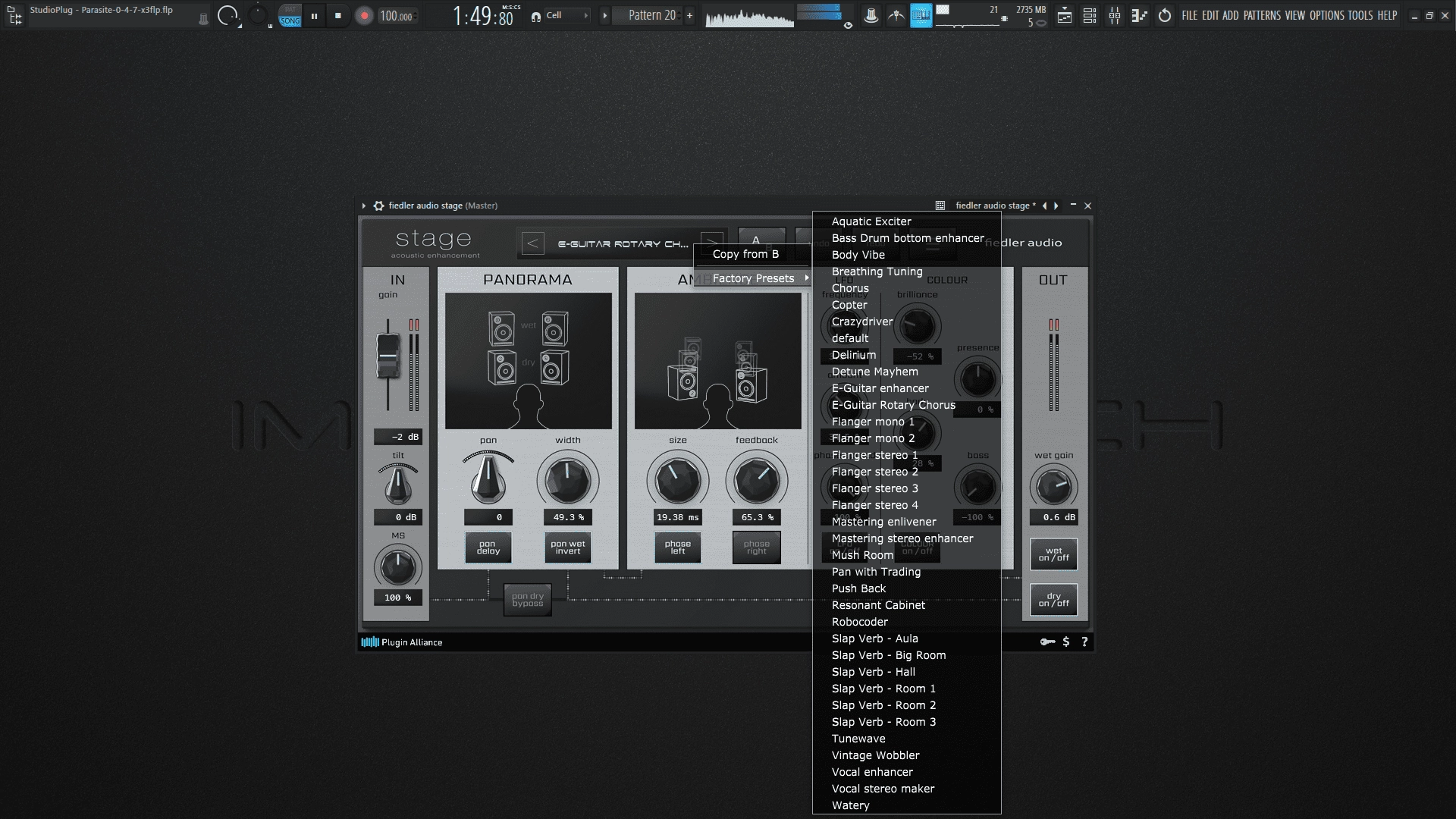Expand the Factory Presets submenu
The height and width of the screenshot is (819, 1456).
coord(753,278)
